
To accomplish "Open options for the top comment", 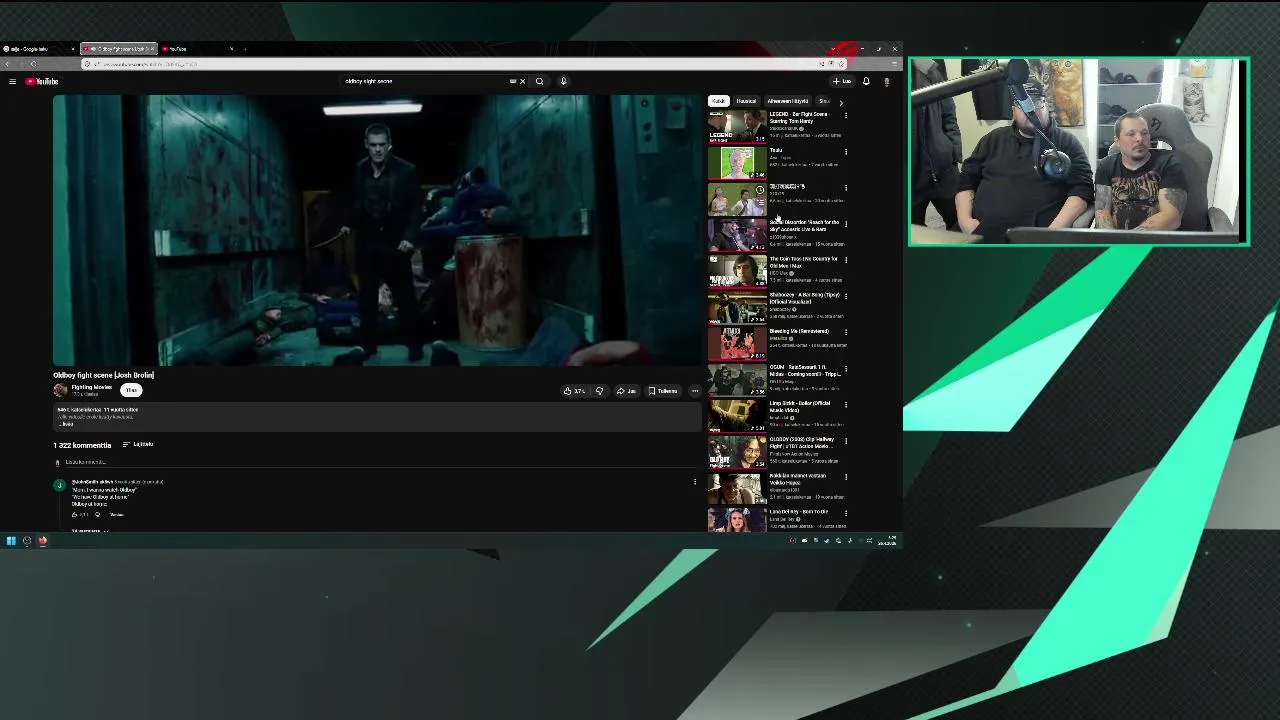I will (x=695, y=482).
